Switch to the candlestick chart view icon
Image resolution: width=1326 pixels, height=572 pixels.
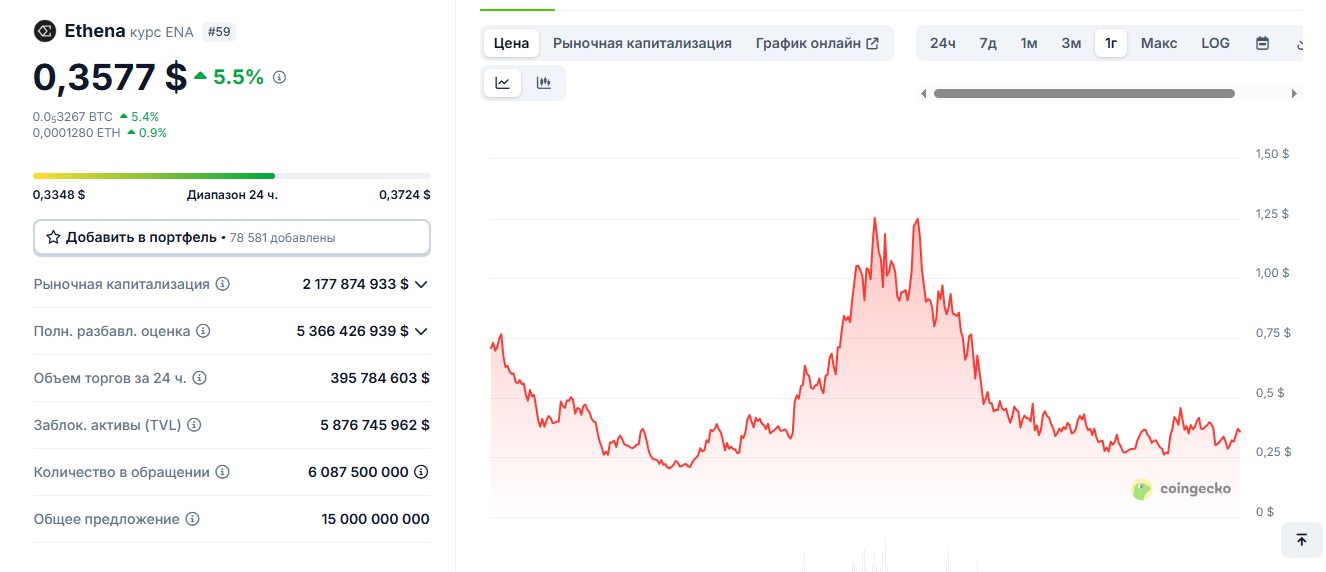544,83
